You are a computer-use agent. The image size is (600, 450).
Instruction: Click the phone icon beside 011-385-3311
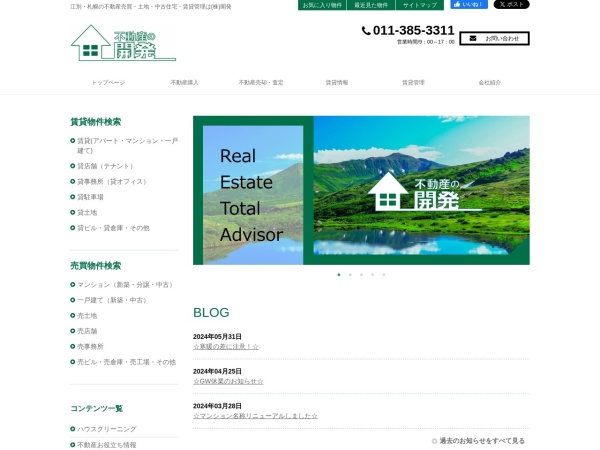(366, 31)
